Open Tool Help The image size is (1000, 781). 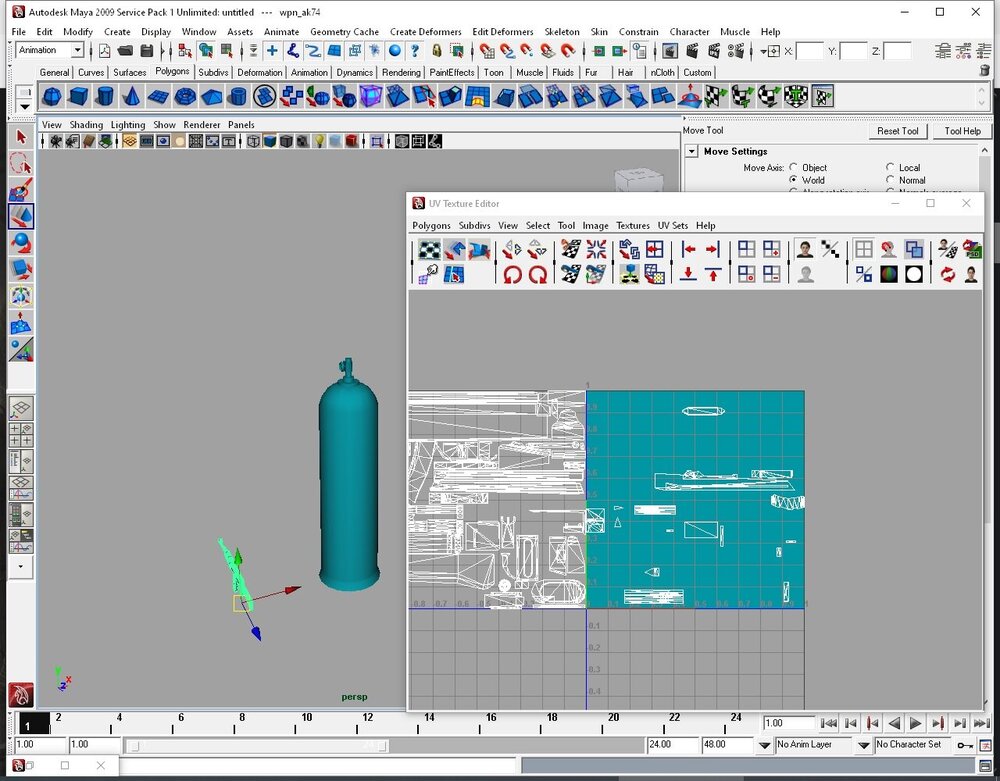pos(962,131)
